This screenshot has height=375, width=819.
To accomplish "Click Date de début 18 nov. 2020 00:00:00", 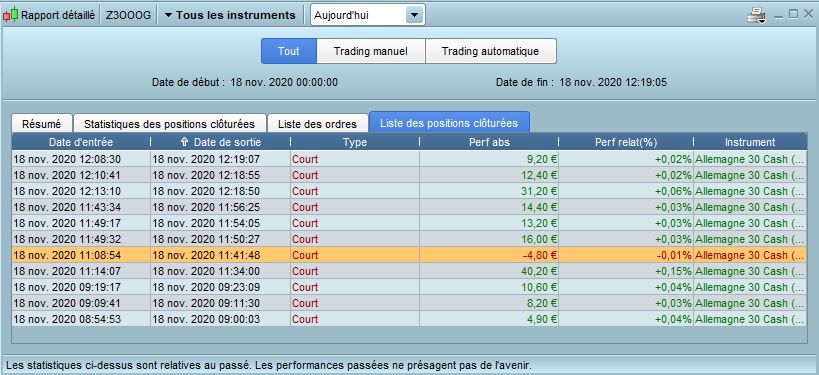I will 244,82.
